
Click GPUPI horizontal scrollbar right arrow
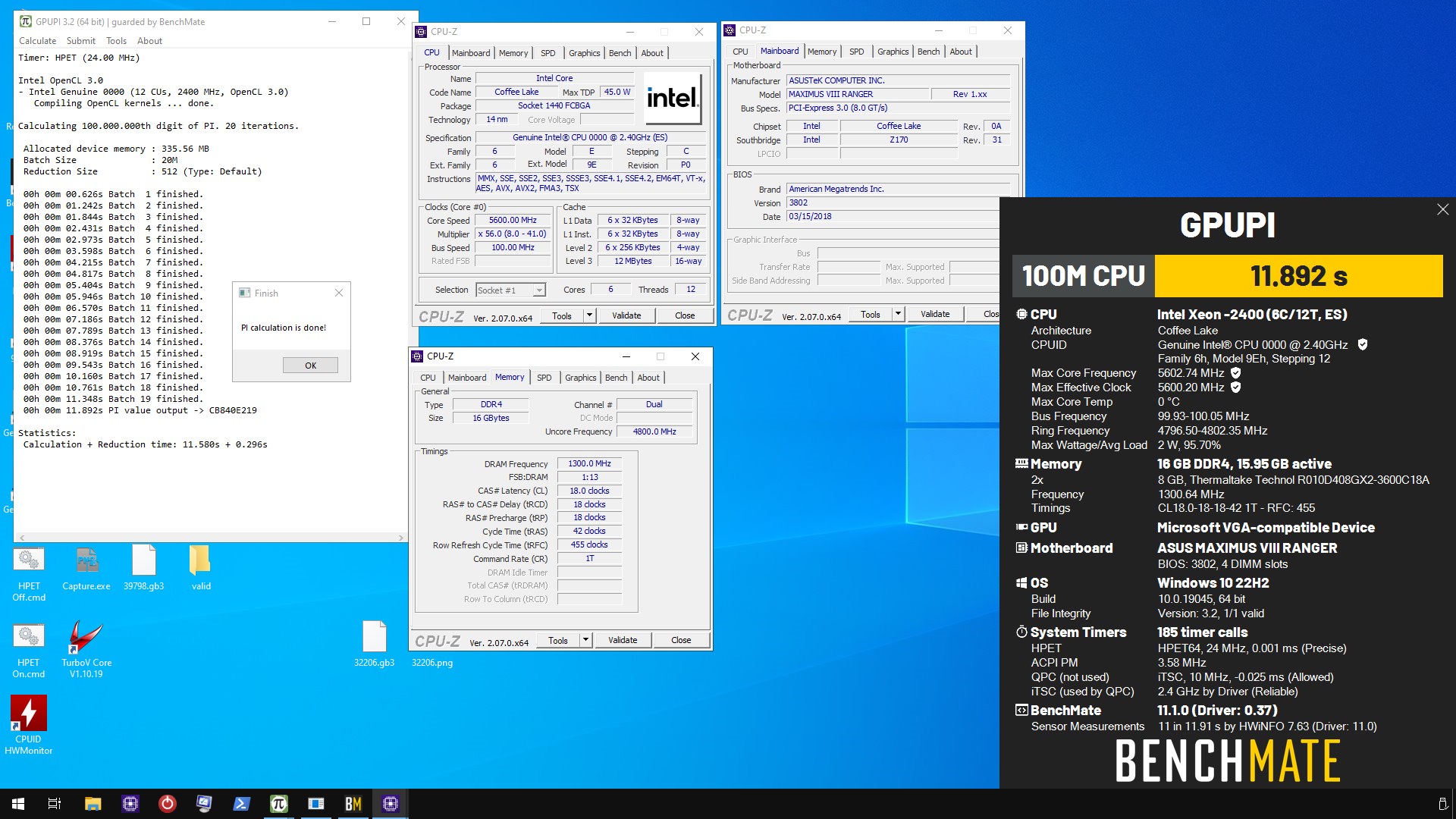tap(400, 538)
